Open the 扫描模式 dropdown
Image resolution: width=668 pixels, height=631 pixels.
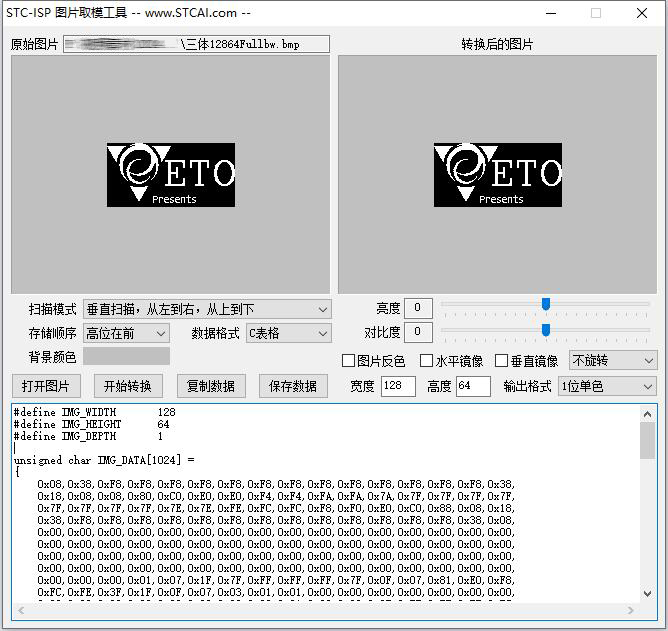[x=207, y=309]
